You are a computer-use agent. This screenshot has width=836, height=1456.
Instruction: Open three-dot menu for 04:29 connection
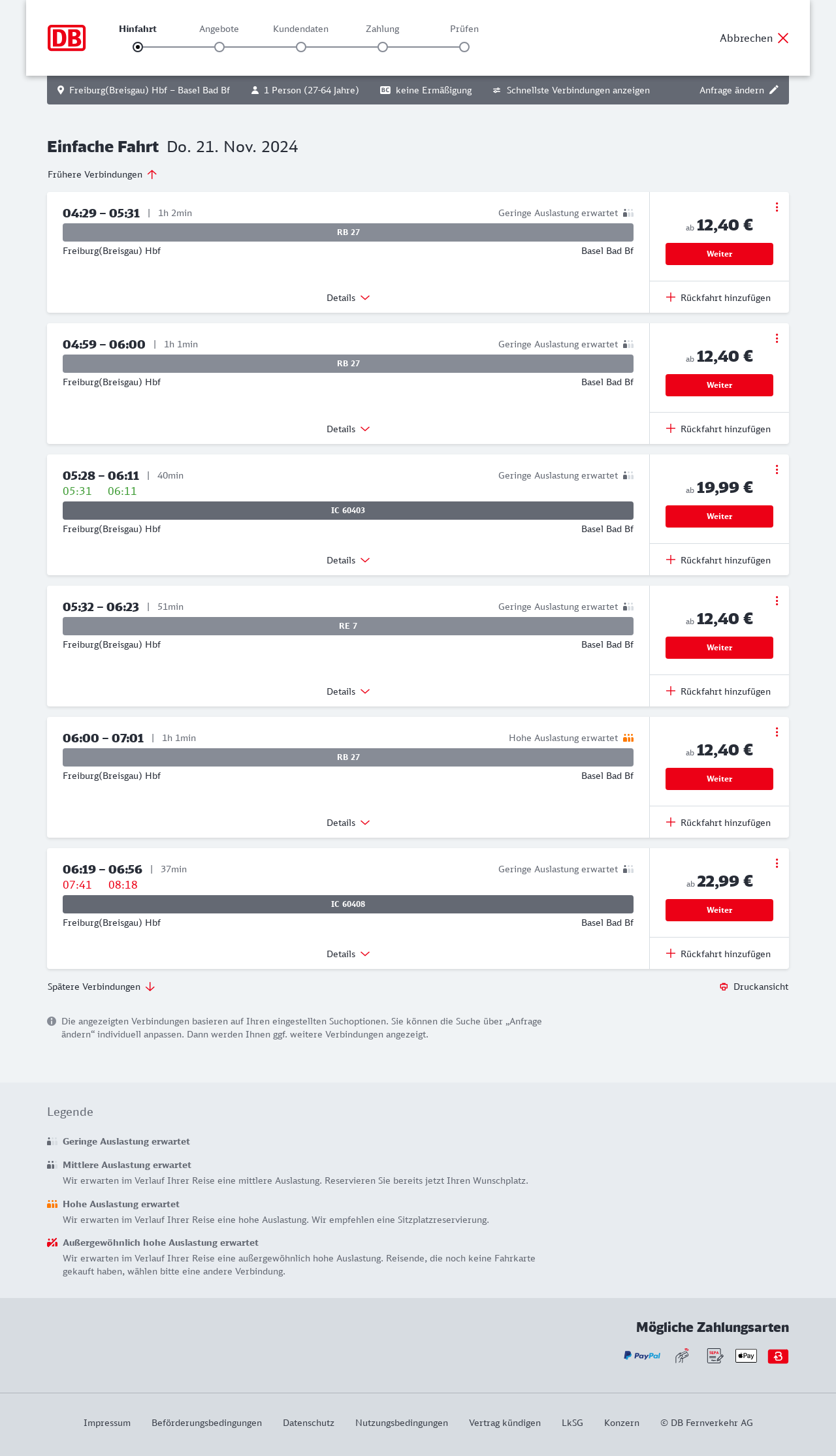tap(777, 207)
